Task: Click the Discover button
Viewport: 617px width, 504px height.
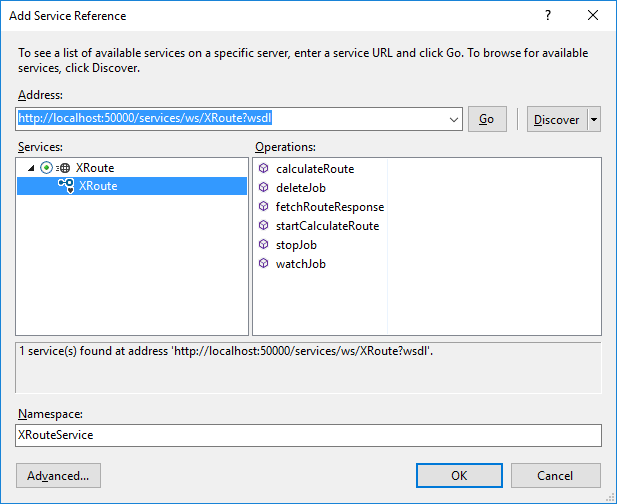Action: point(556,119)
